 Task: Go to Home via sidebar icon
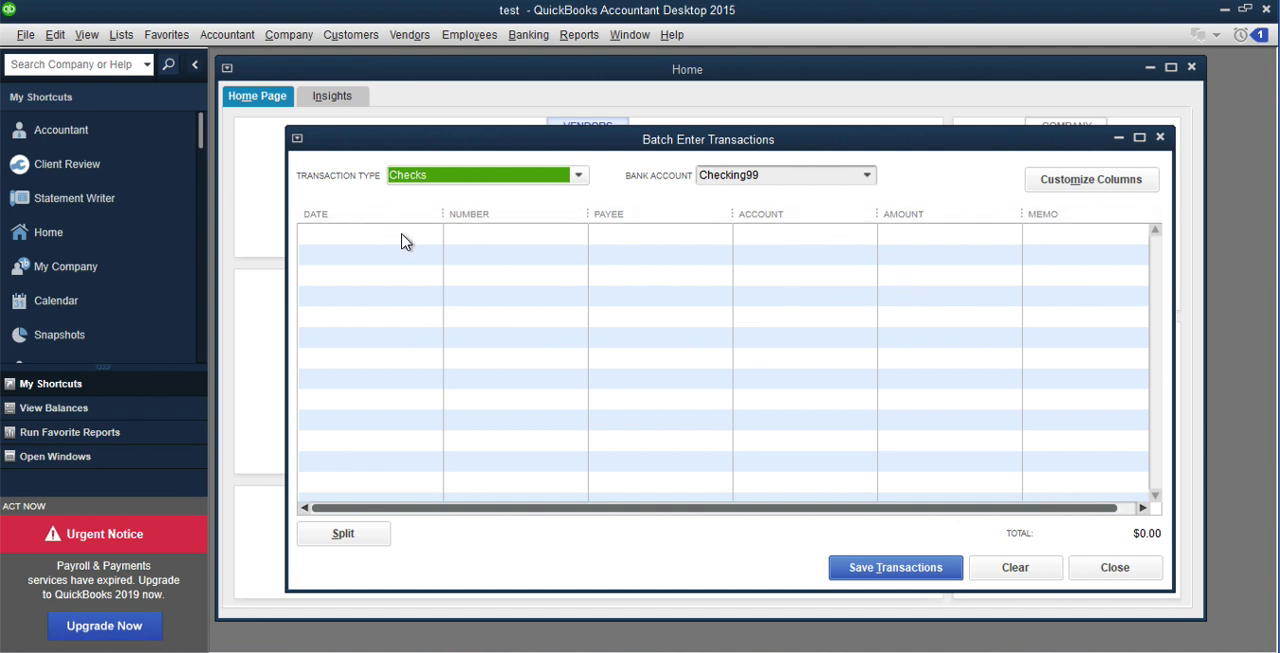click(x=19, y=232)
